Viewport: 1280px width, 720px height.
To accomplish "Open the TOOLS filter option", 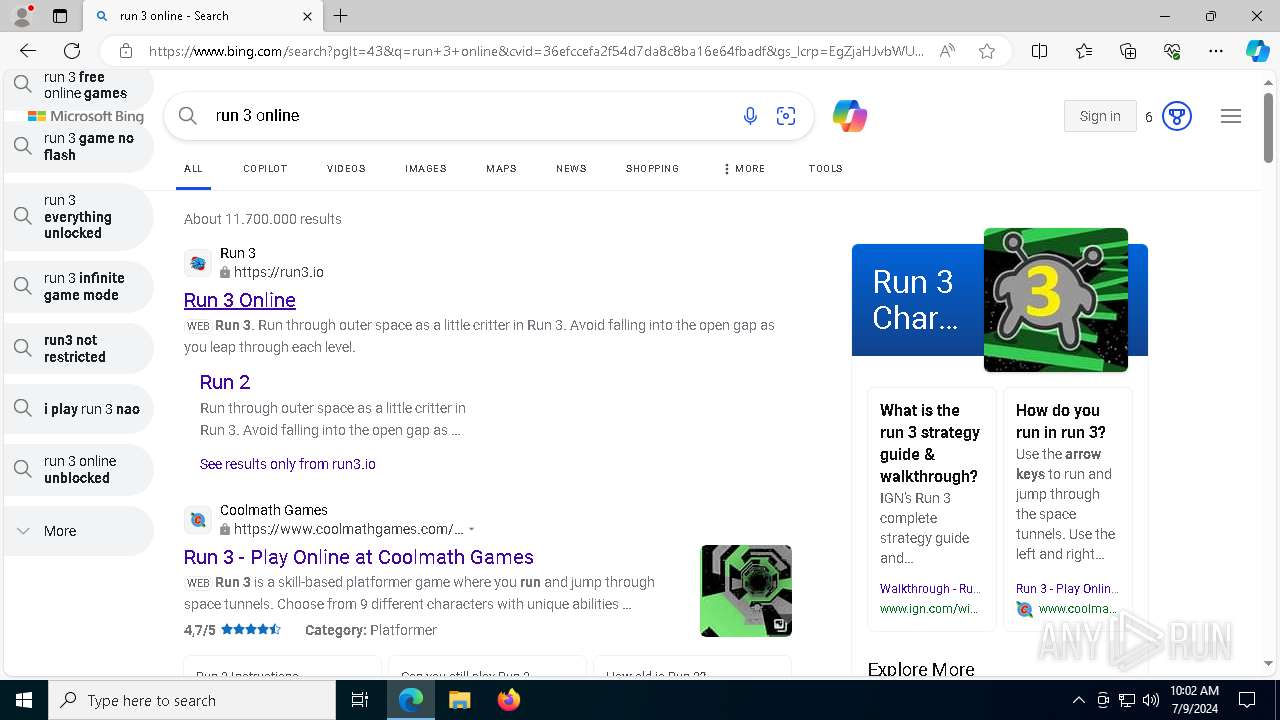I will (x=825, y=169).
